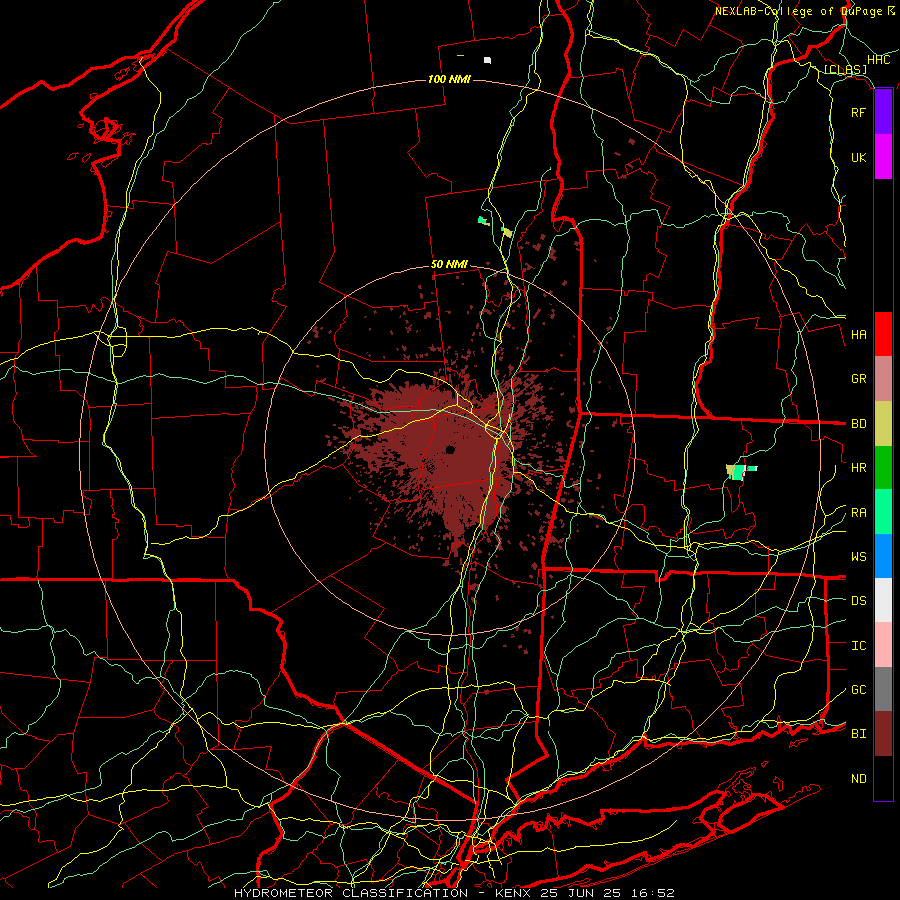Click the RA legend label
Viewport: 900px width, 900px height.
[x=858, y=513]
